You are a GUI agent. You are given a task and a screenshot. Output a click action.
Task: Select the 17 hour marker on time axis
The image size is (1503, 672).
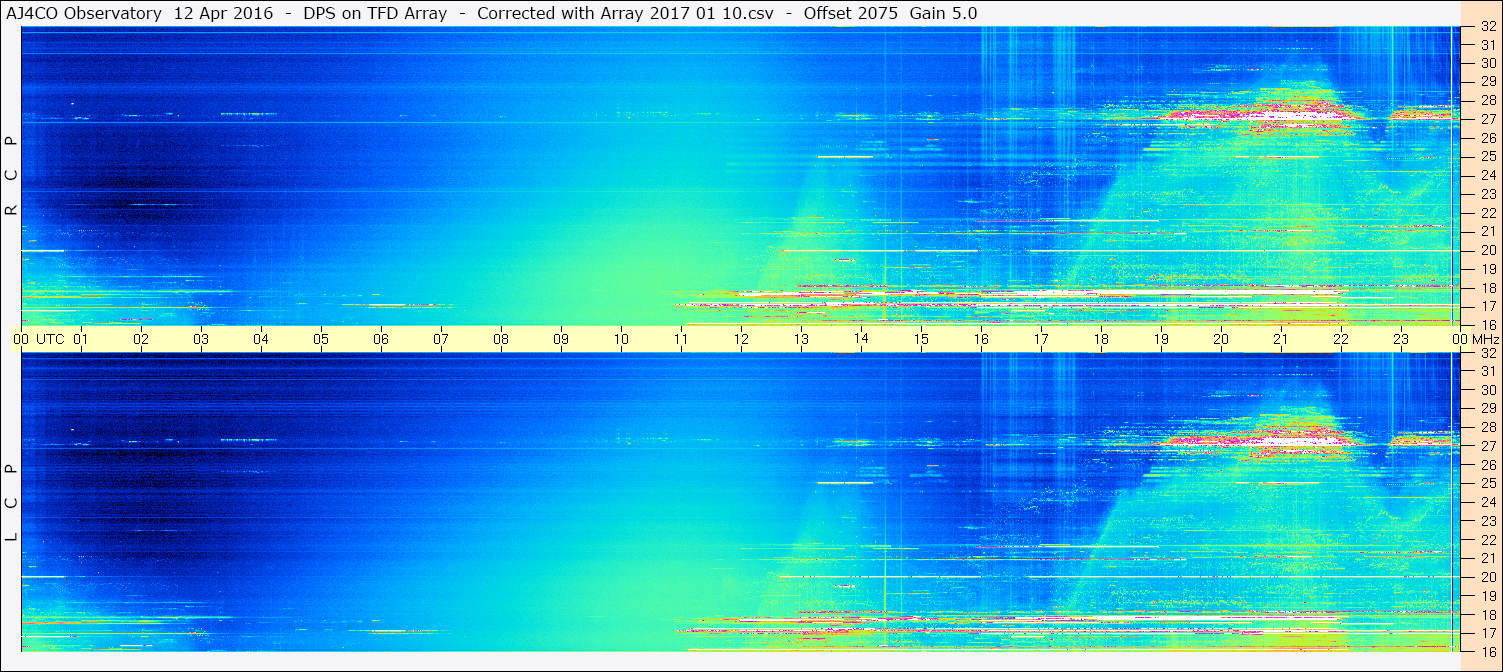click(1041, 339)
